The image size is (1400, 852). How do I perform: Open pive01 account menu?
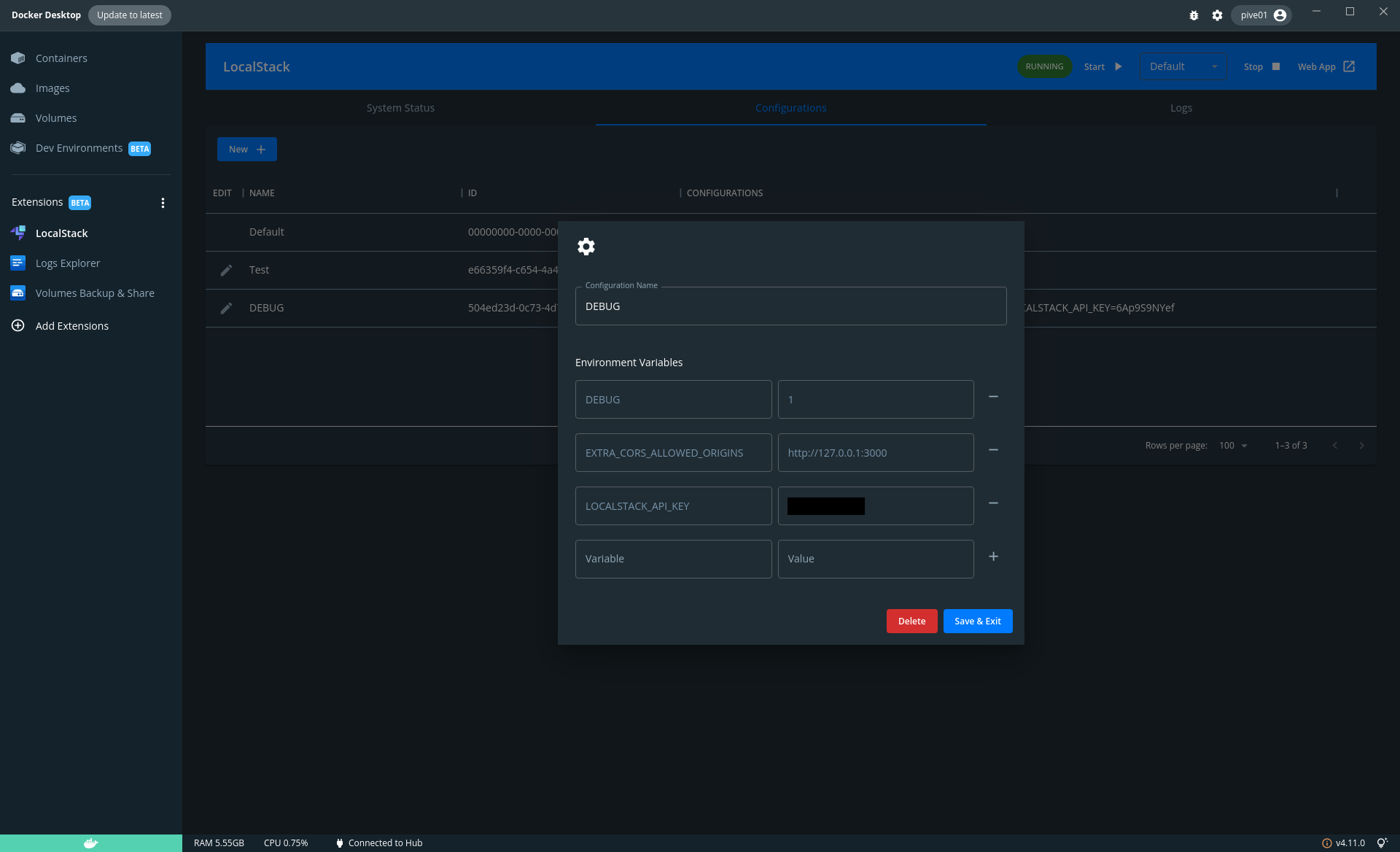(1261, 15)
